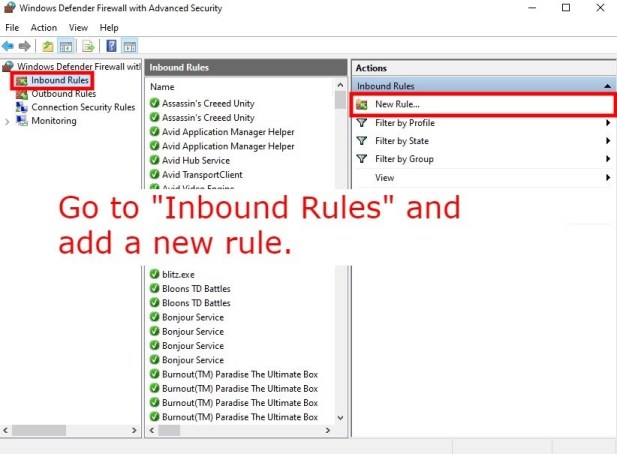The image size is (617, 454).
Task: Maximize the firewall window
Action: (x=566, y=8)
